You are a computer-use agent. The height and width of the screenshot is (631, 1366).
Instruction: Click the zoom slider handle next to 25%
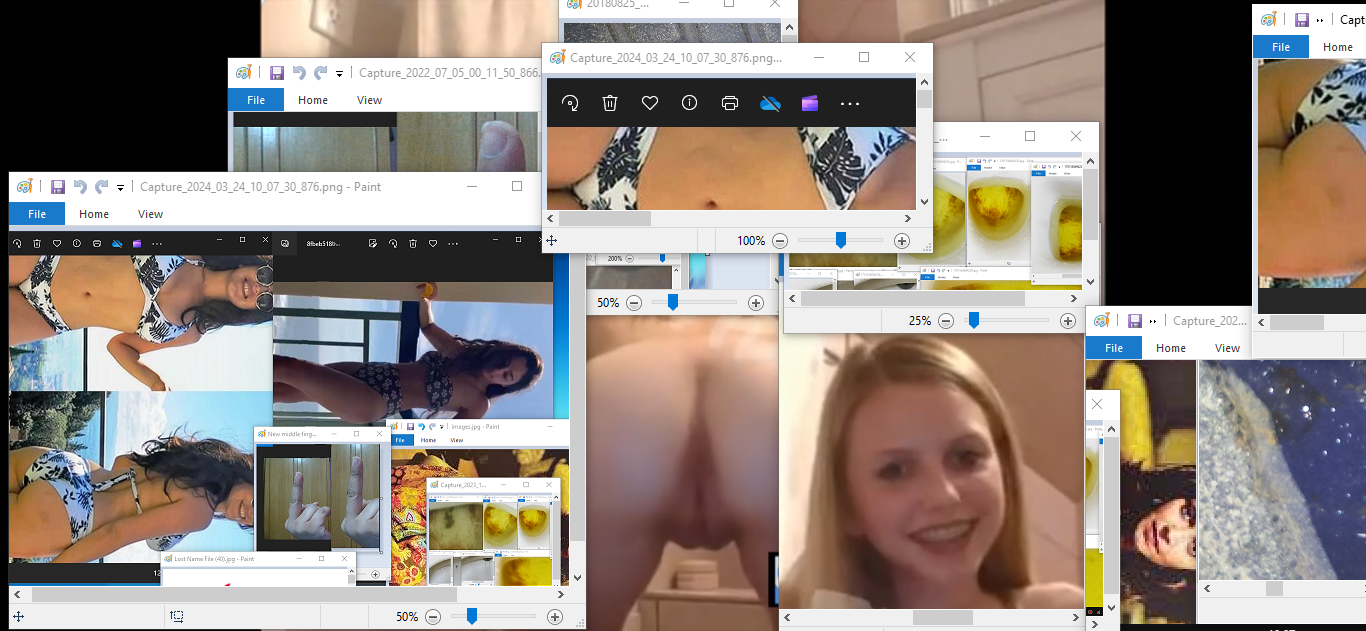973,321
